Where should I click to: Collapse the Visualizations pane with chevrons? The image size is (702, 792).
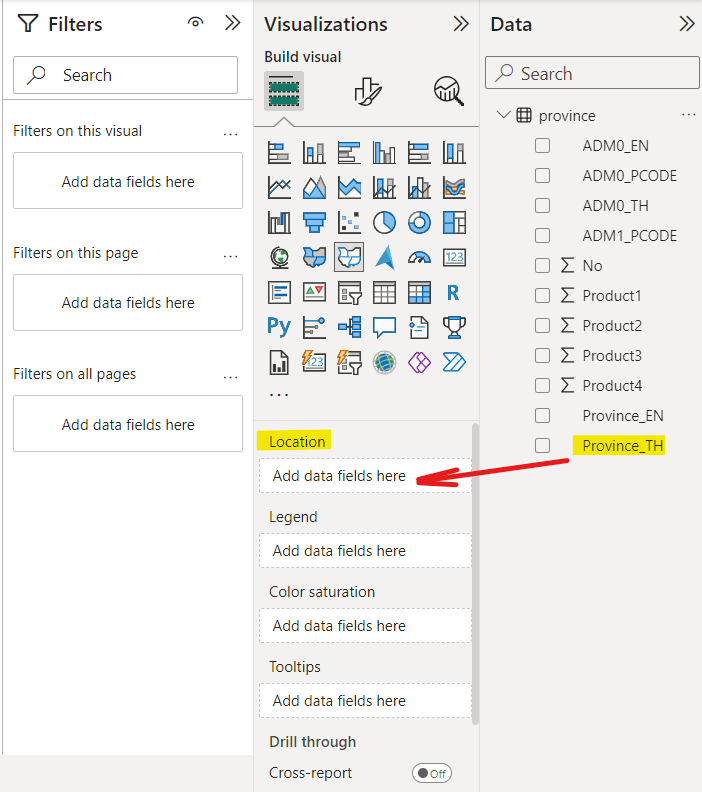click(x=461, y=24)
